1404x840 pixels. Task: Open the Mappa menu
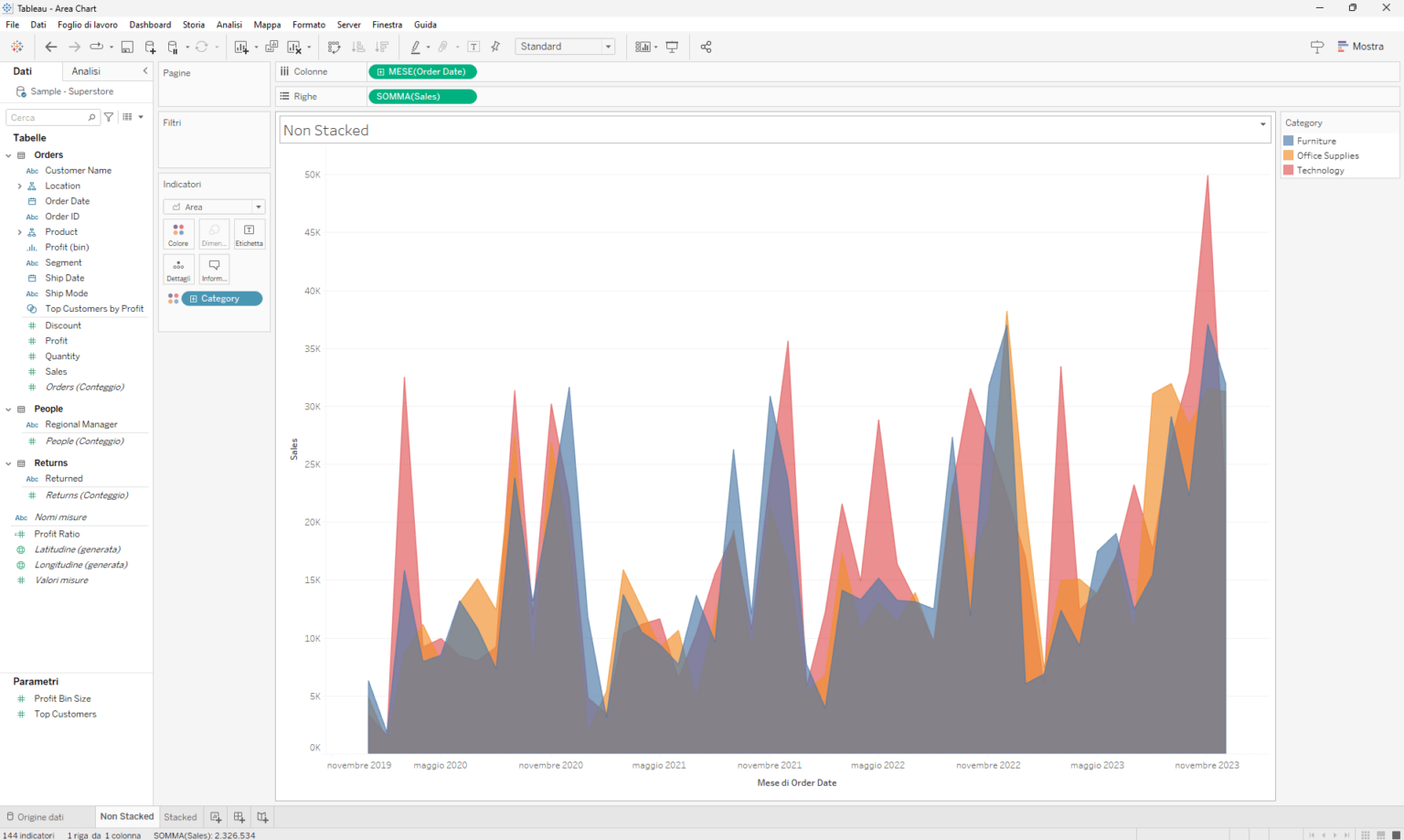(267, 25)
